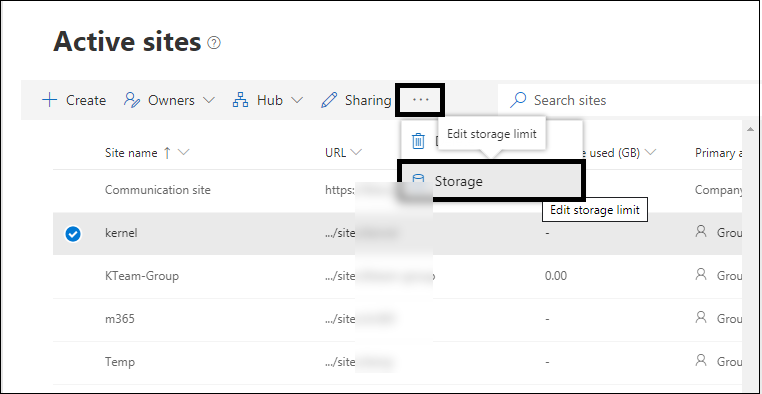
Task: Open the three-dot more options menu
Action: [420, 100]
